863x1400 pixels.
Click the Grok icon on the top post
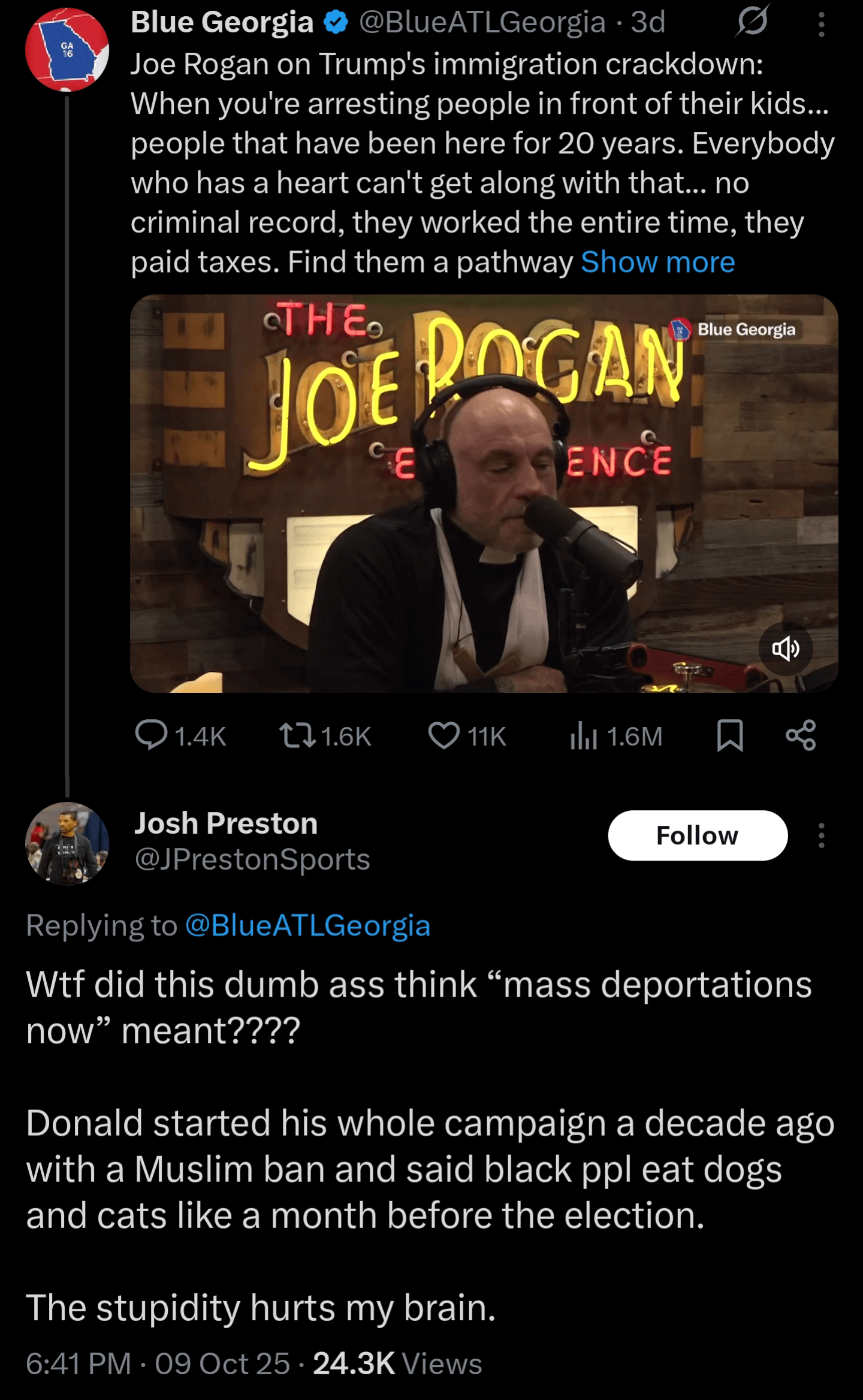point(752,22)
